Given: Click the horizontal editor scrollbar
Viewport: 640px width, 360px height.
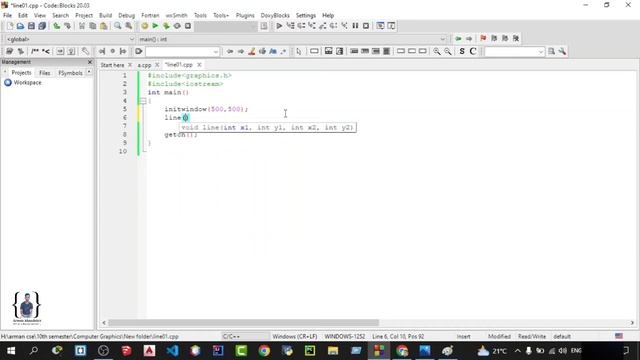Looking at the screenshot, I should [x=243, y=323].
